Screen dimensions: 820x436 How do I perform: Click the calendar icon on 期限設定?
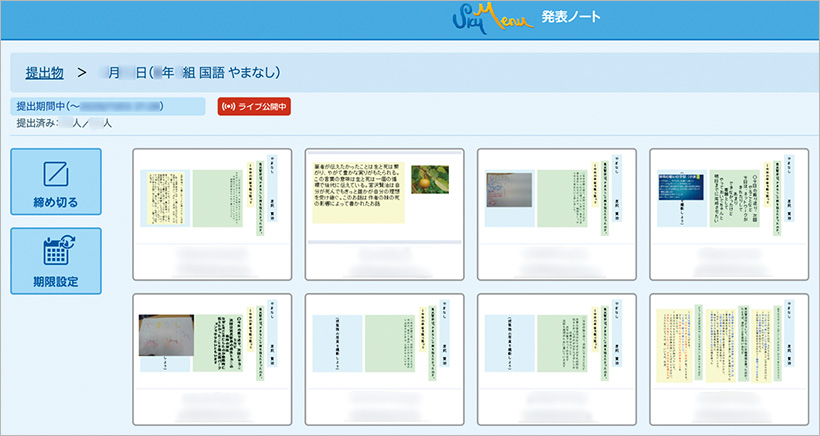56,250
